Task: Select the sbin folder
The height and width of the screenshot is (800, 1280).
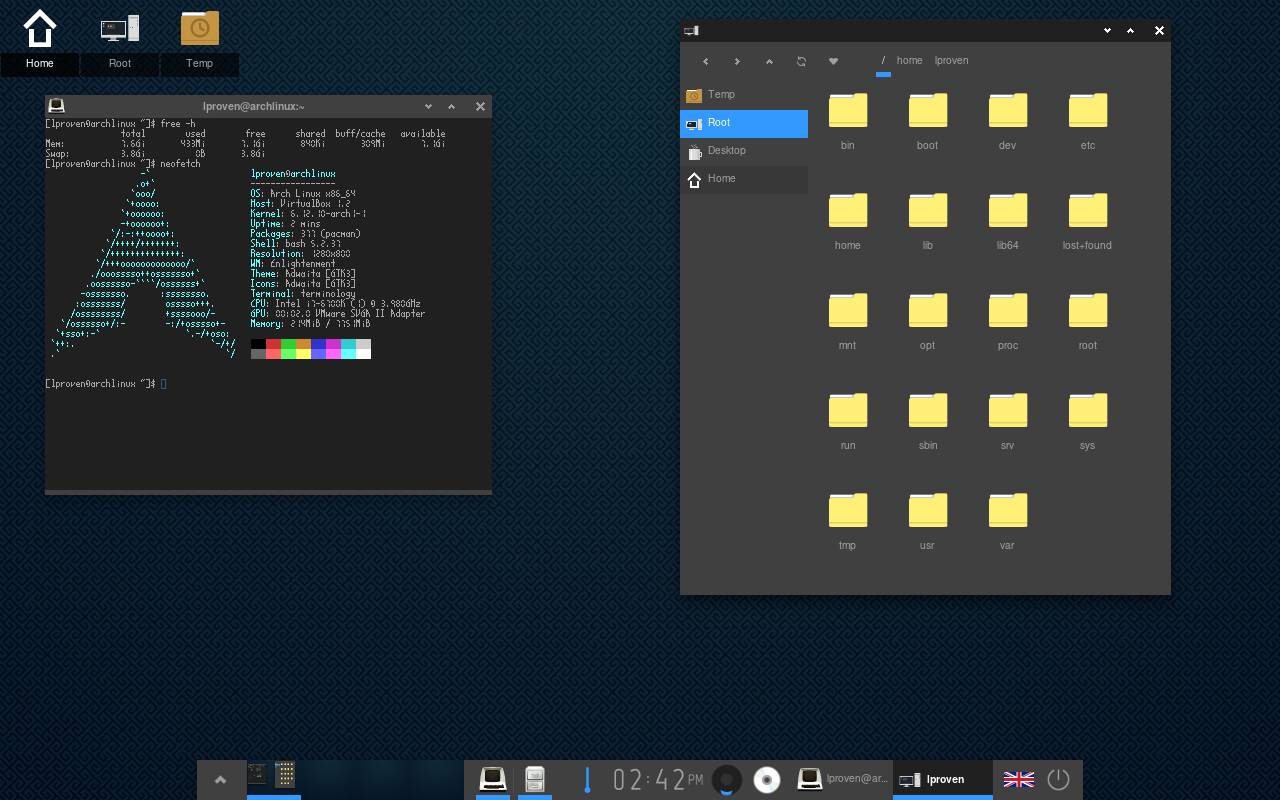Action: (928, 420)
